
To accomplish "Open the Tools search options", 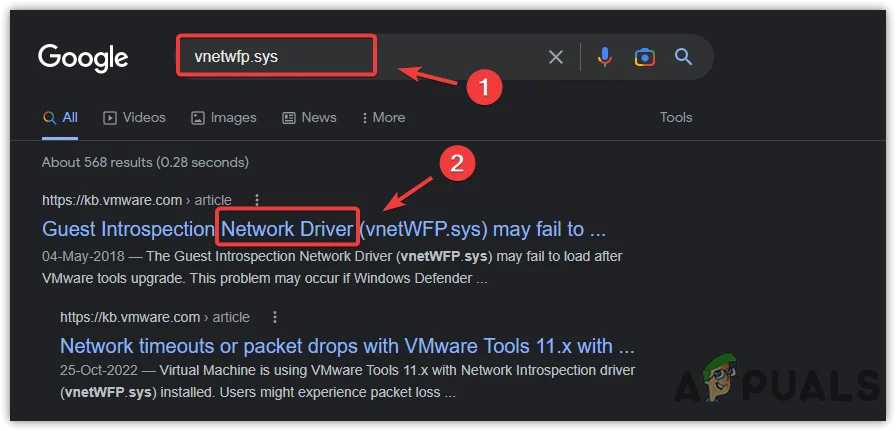I will pyautogui.click(x=676, y=117).
